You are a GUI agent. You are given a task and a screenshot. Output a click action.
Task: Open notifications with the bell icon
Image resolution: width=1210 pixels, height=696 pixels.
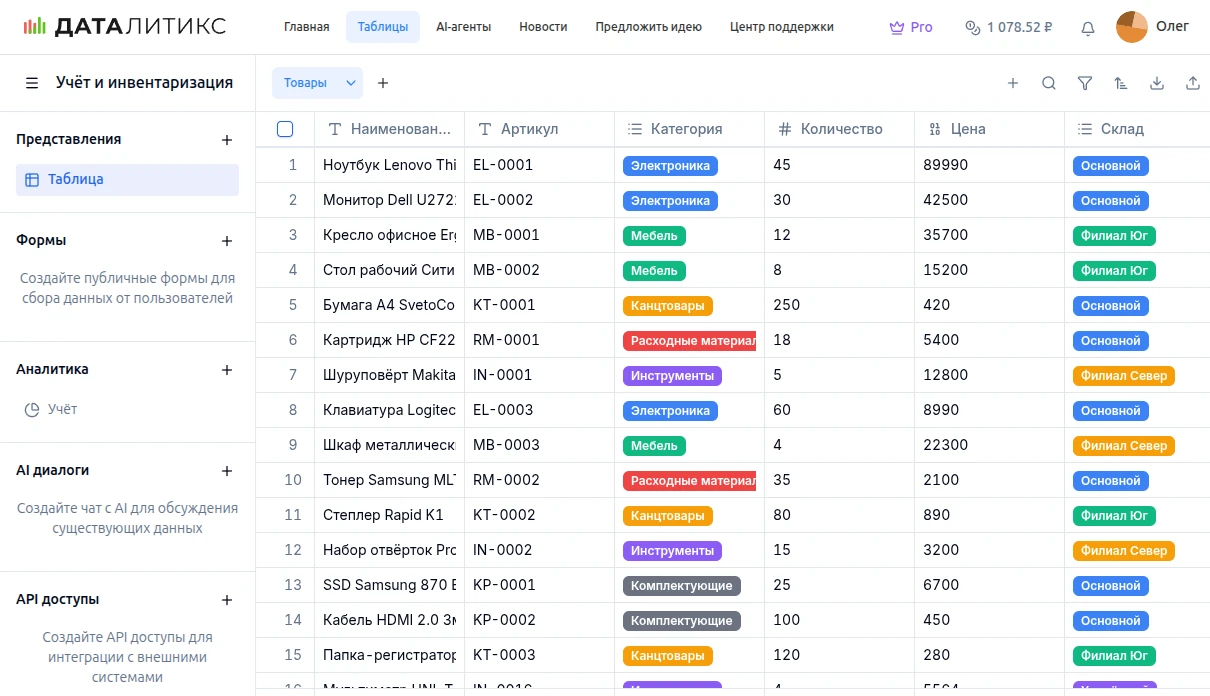click(1088, 28)
